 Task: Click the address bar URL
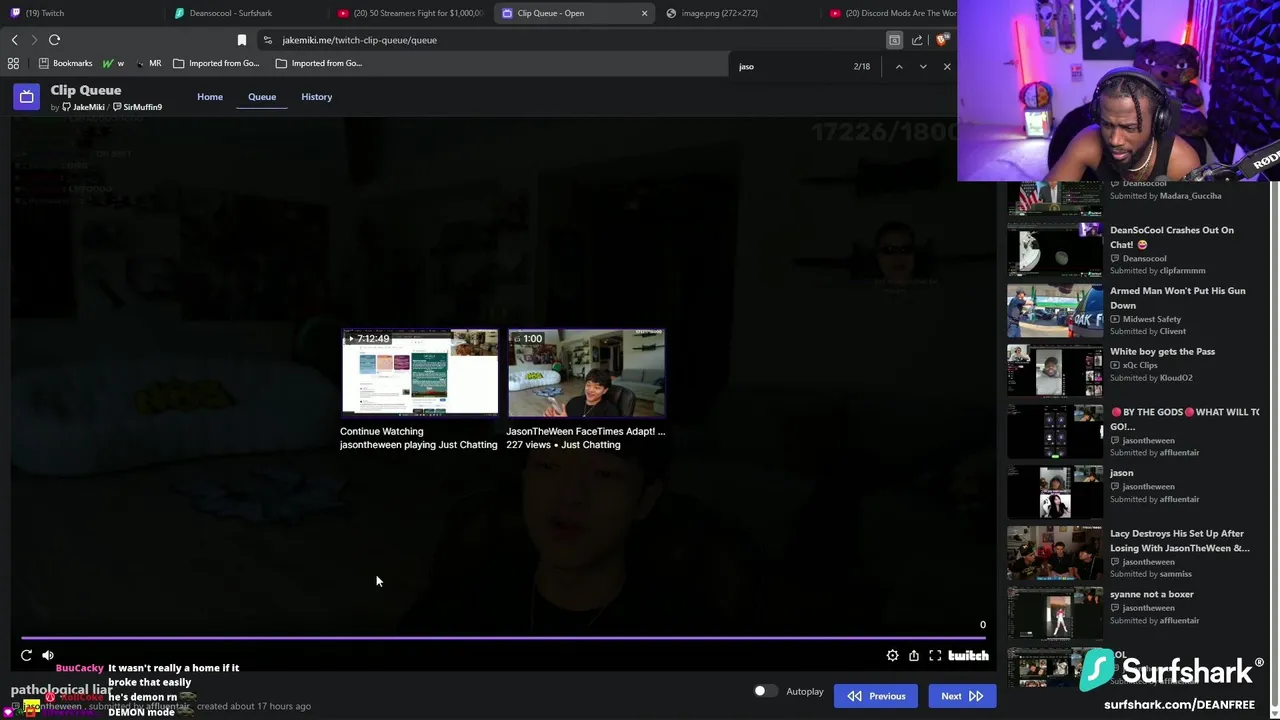point(360,40)
